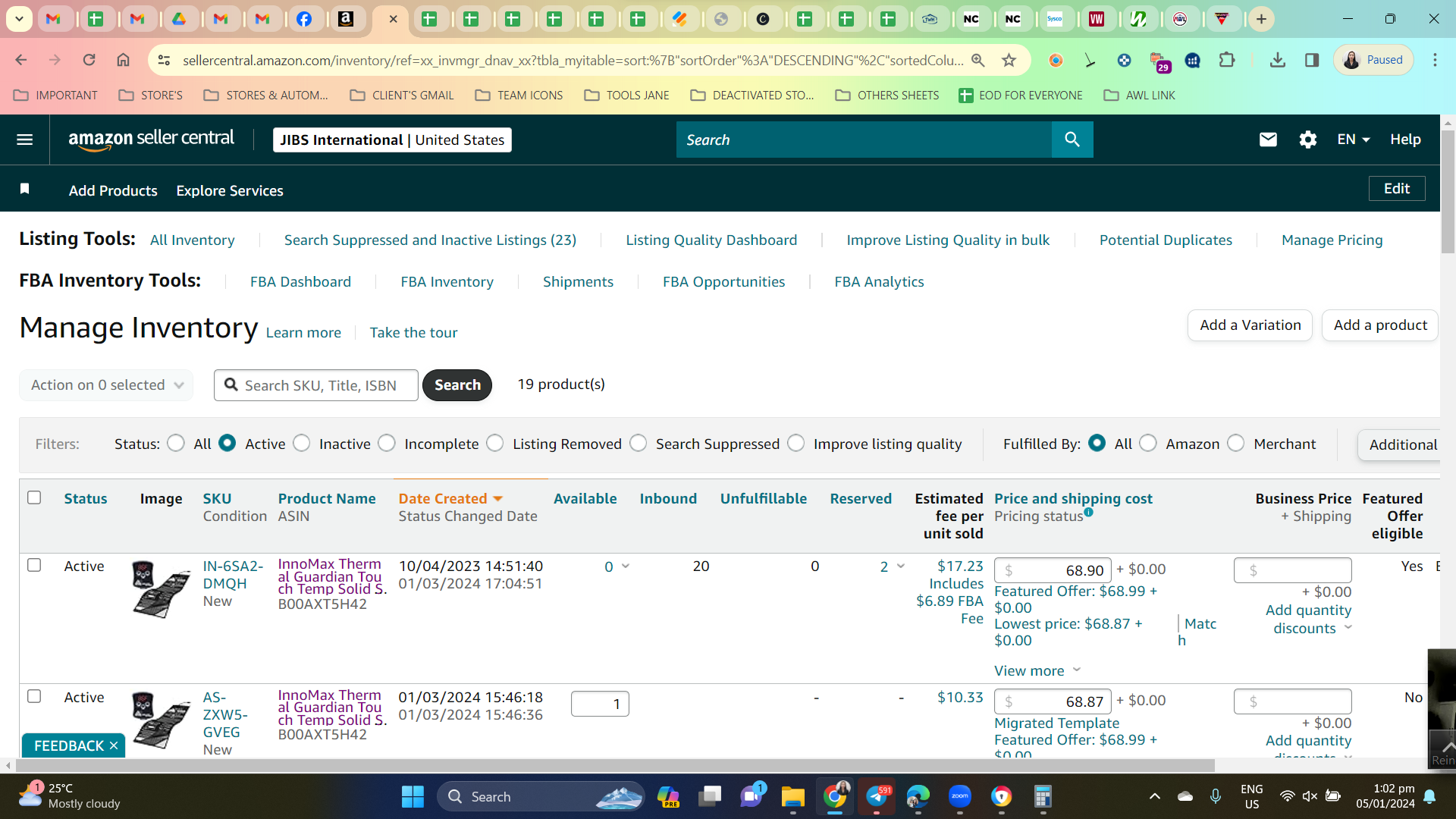The image size is (1456, 819).
Task: Open the messages mail icon
Action: click(x=1268, y=140)
